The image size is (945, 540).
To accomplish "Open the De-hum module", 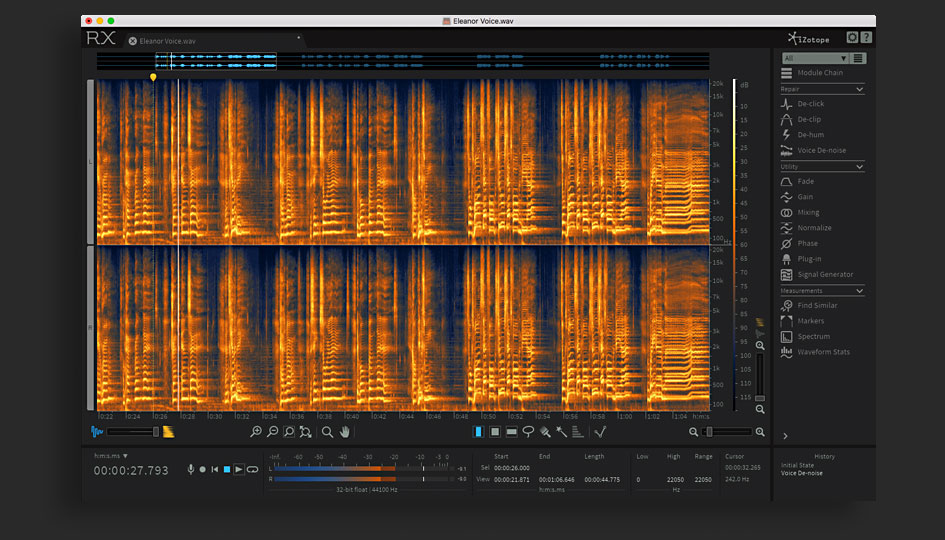I will pyautogui.click(x=810, y=135).
